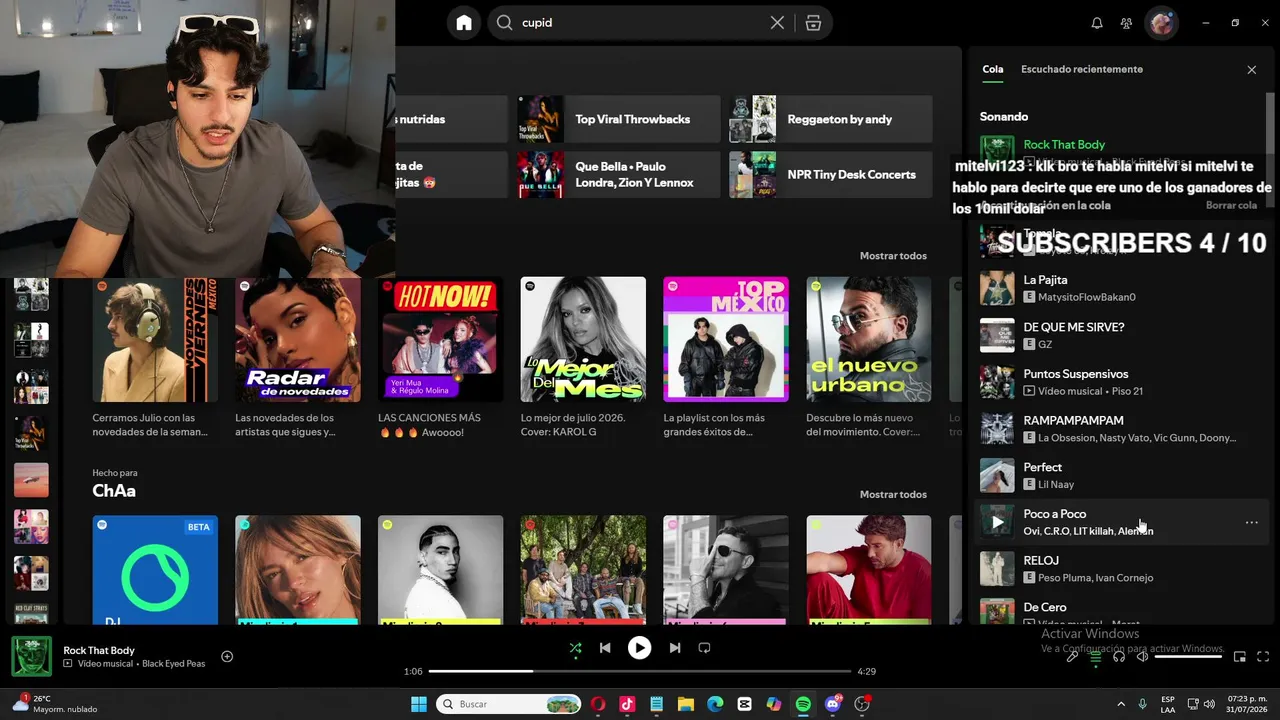Open Black Eyed Peas artist link in player
This screenshot has height=720, width=1280.
point(173,664)
